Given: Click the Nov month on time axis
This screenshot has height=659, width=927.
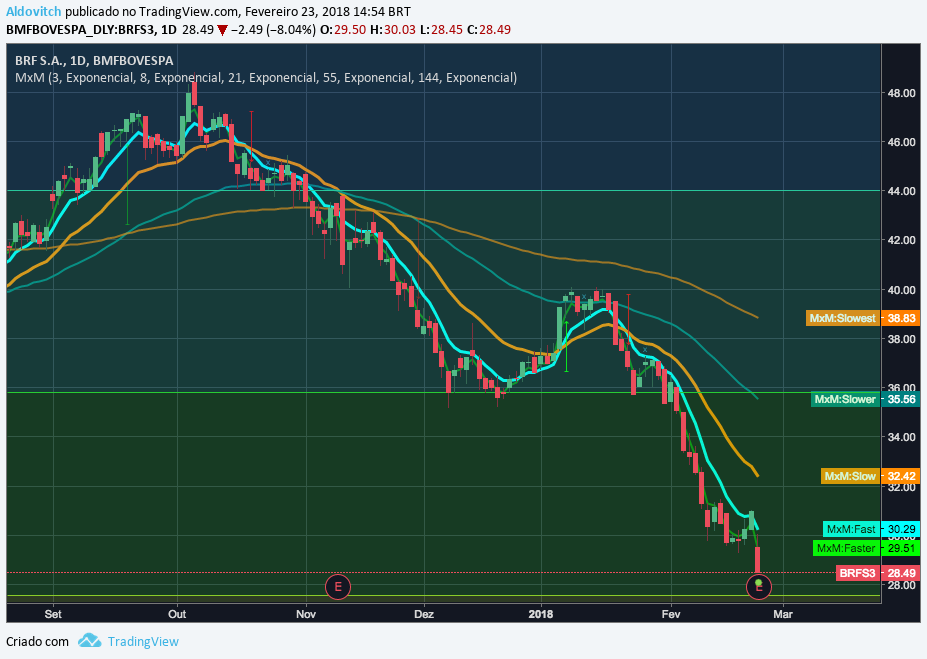Looking at the screenshot, I should click(x=306, y=614).
